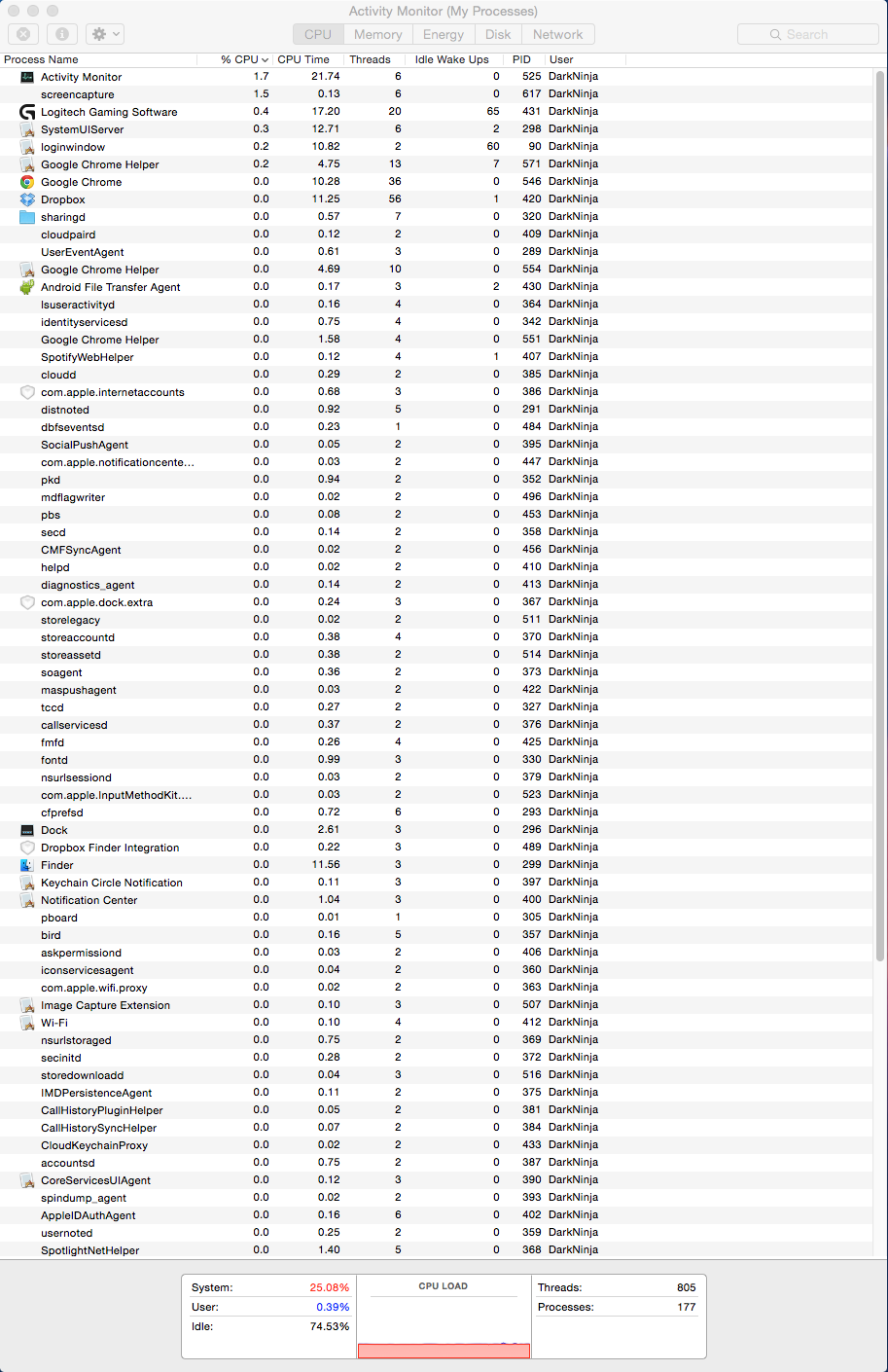The image size is (888, 1372).
Task: Click the CoreServicesUIAgent process icon
Action: (x=27, y=1180)
